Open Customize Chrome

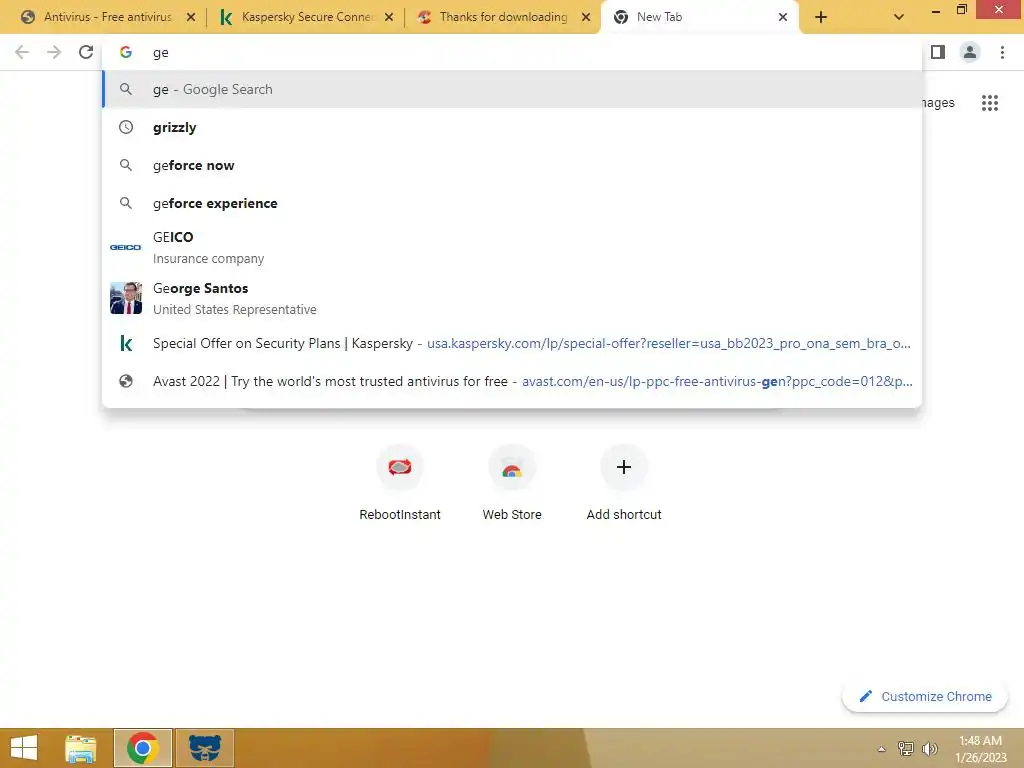point(925,697)
